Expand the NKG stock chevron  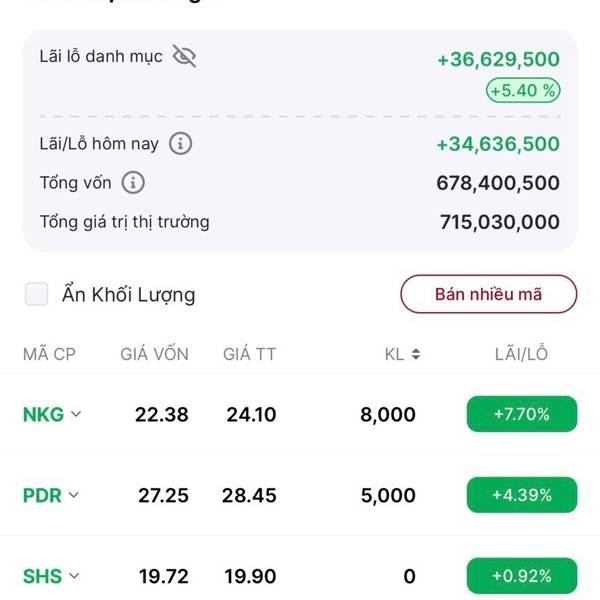(x=75, y=415)
